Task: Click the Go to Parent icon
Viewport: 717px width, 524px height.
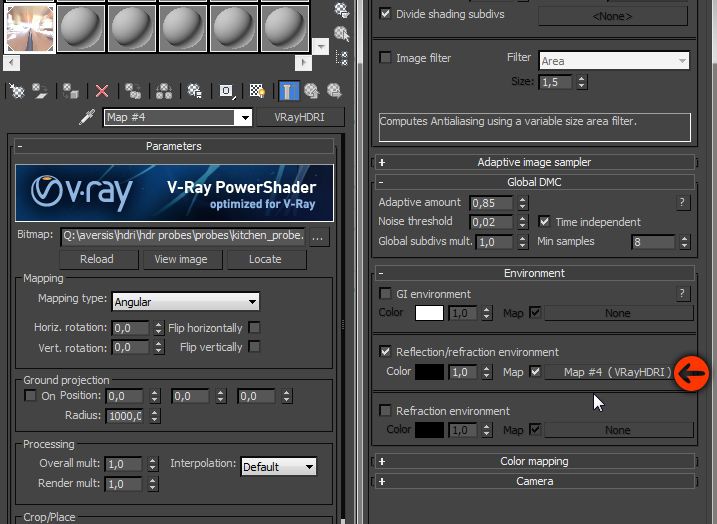Action: [x=312, y=91]
